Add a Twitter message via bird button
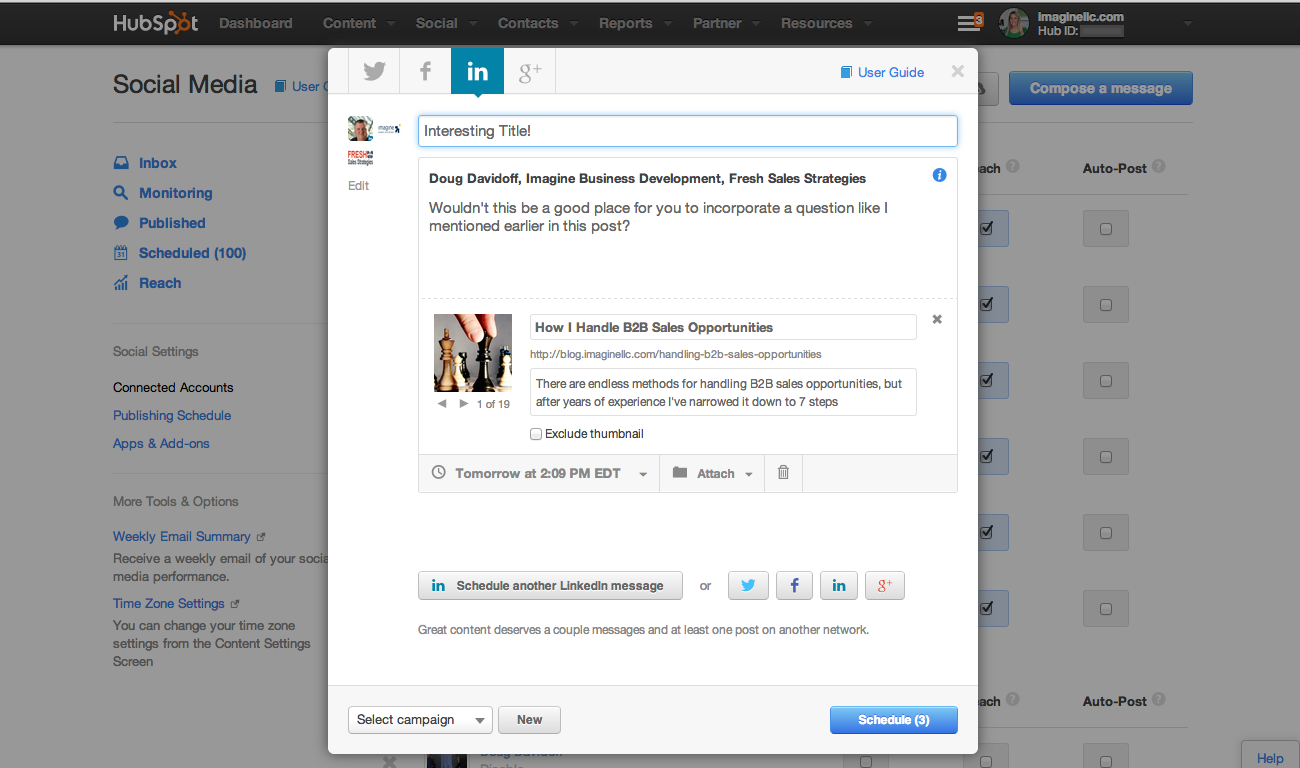 [x=748, y=586]
